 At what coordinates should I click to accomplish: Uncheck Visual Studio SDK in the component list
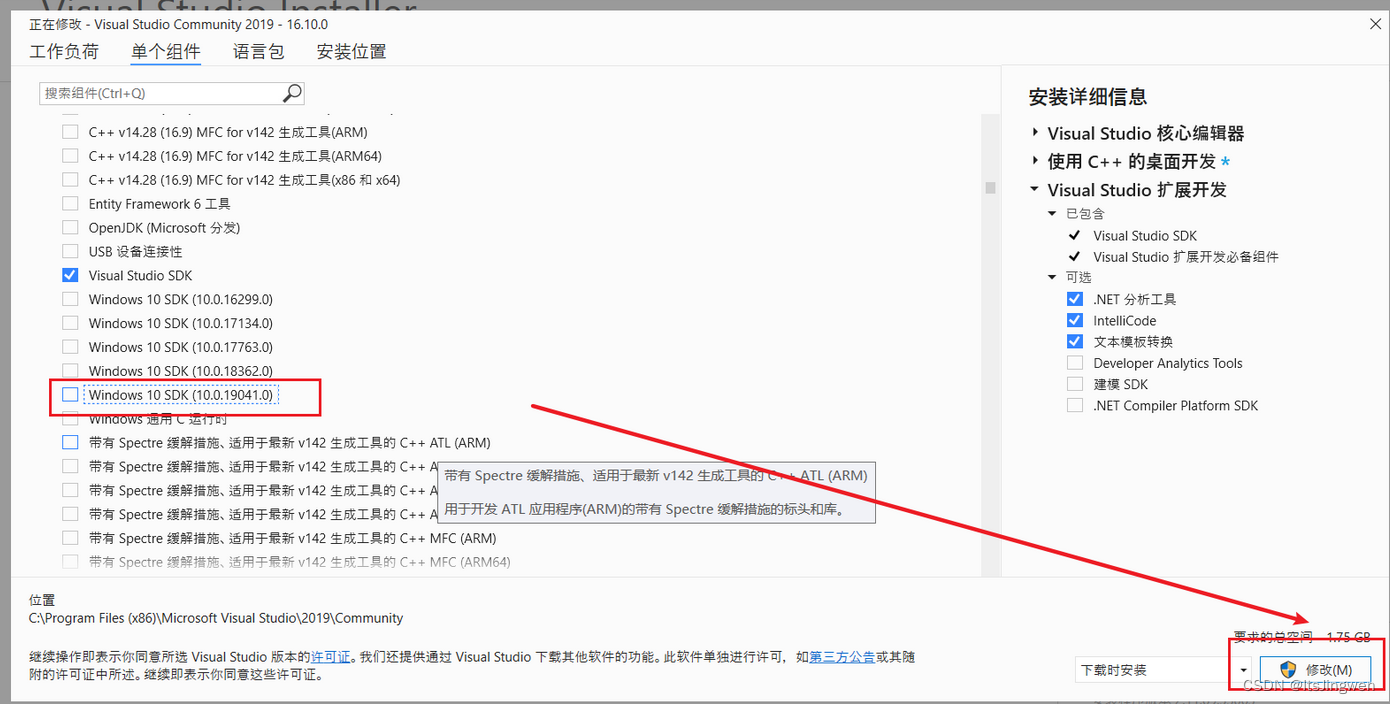coord(70,275)
